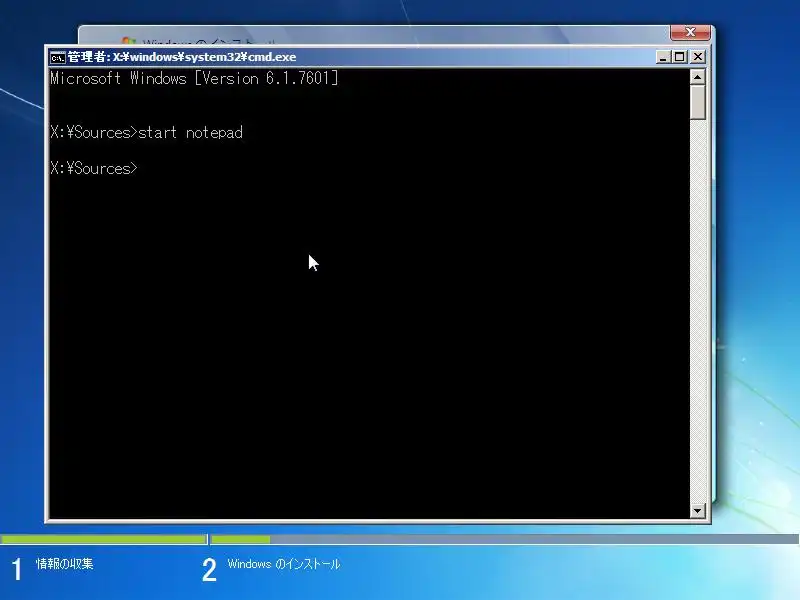Click the 'Windows のインストール' step label

pyautogui.click(x=284, y=564)
